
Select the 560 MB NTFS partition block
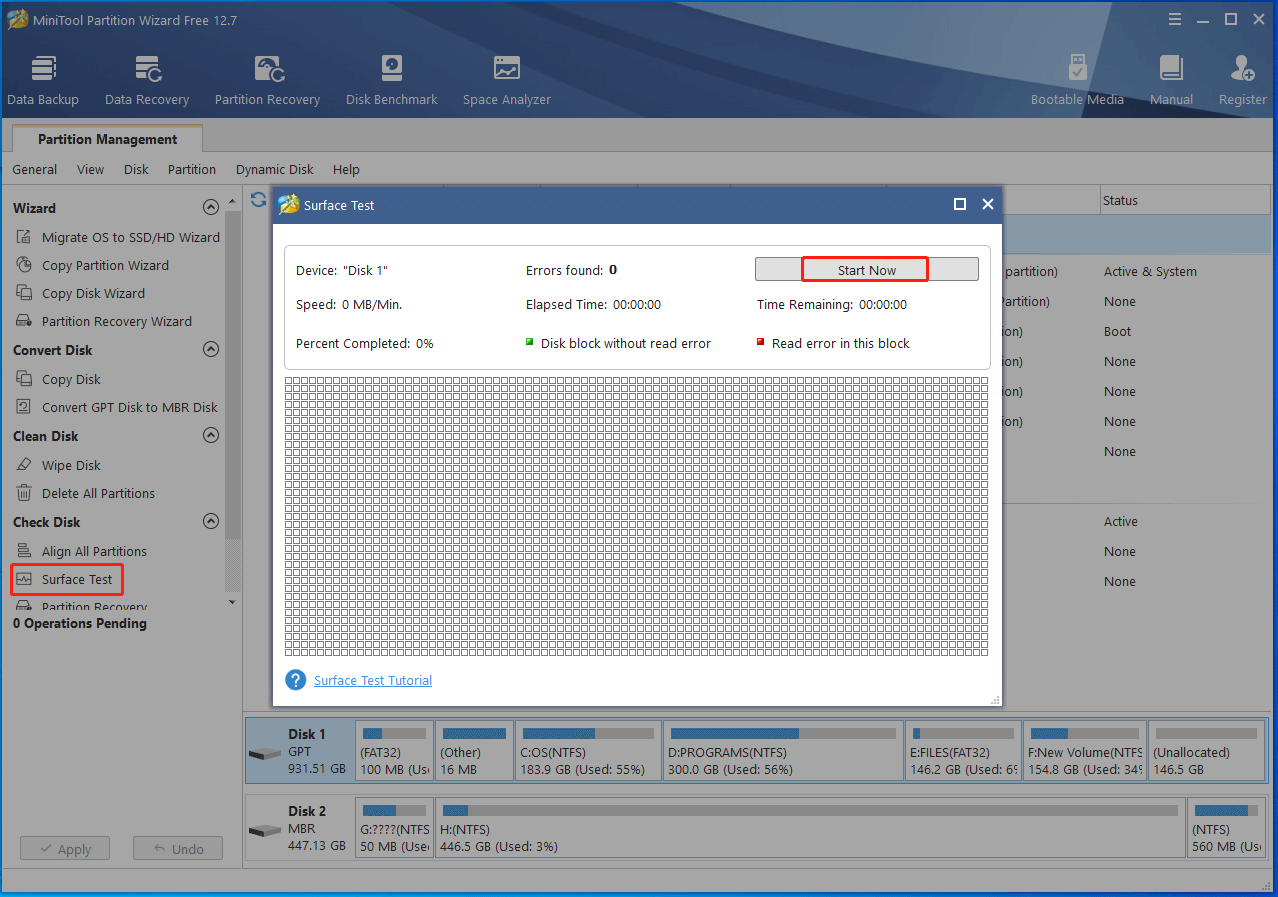click(x=1226, y=827)
